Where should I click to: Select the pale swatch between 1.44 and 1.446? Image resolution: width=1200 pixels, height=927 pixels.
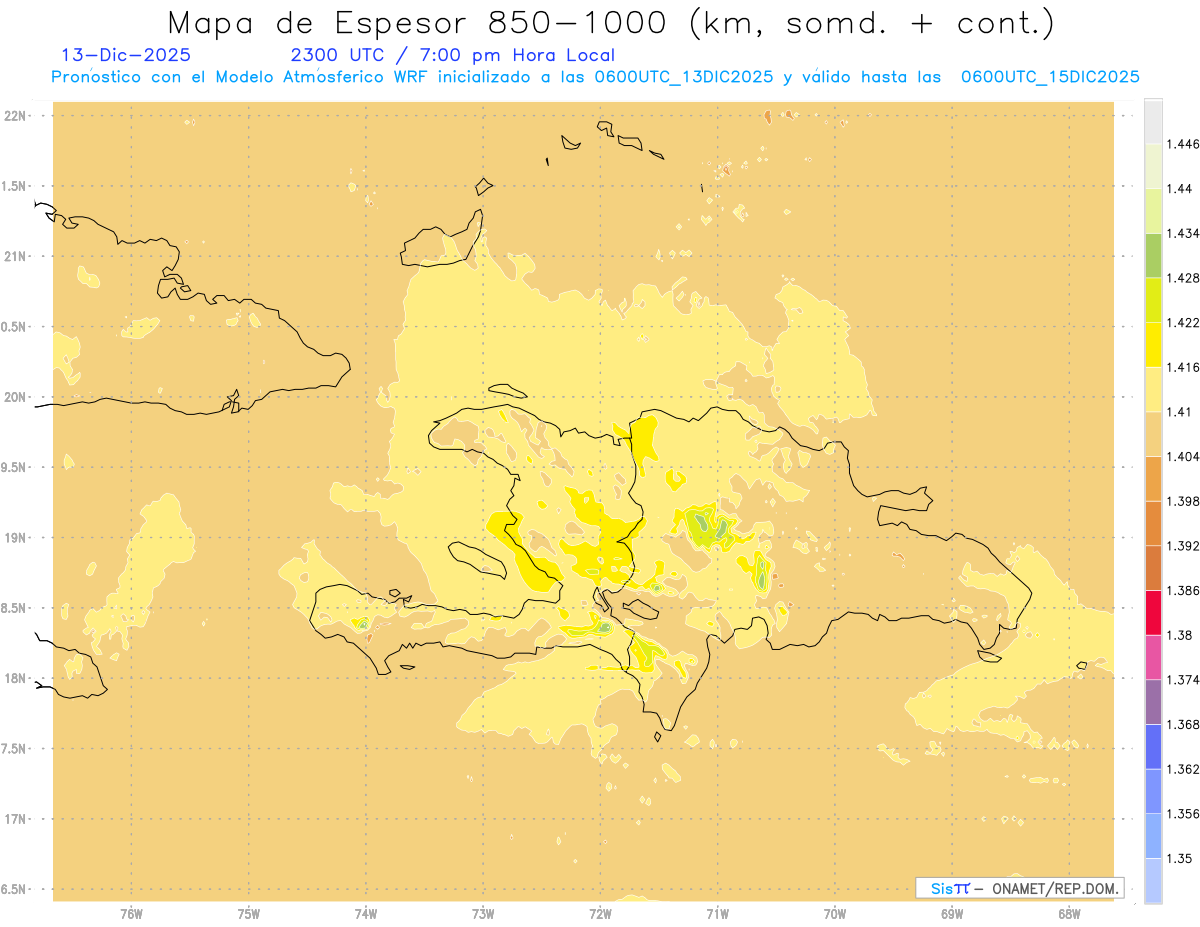click(x=1153, y=166)
